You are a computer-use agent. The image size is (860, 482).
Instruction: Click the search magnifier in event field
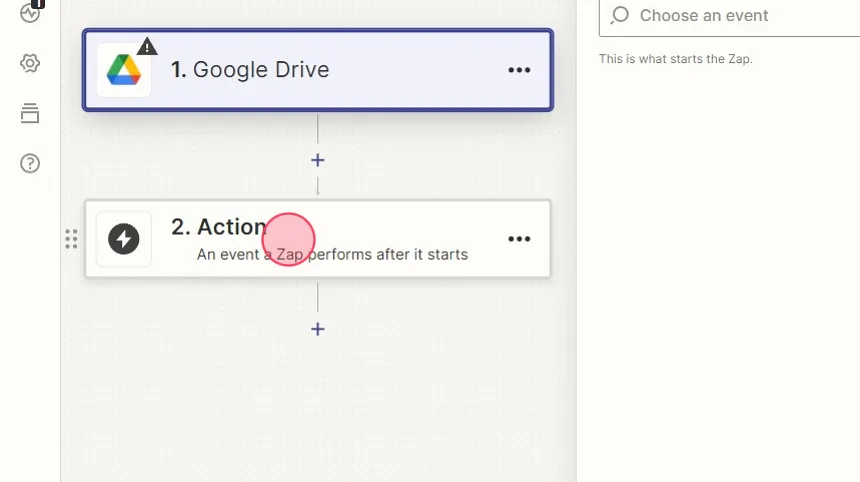click(619, 15)
